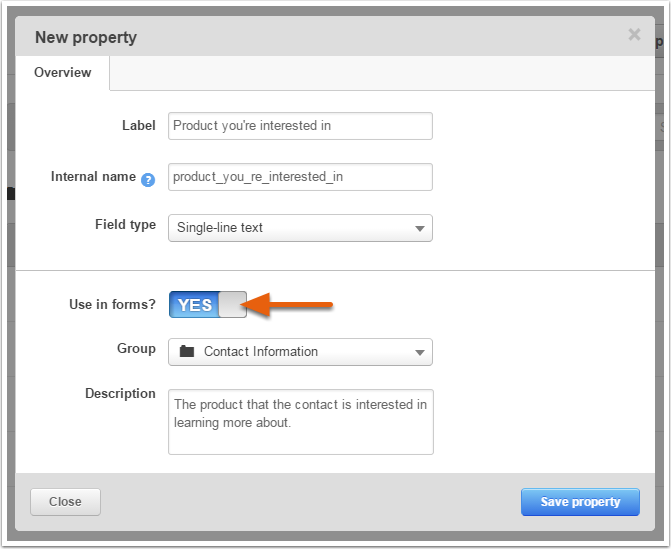Click the Internal name help question-mark icon
The image size is (671, 549).
click(148, 180)
